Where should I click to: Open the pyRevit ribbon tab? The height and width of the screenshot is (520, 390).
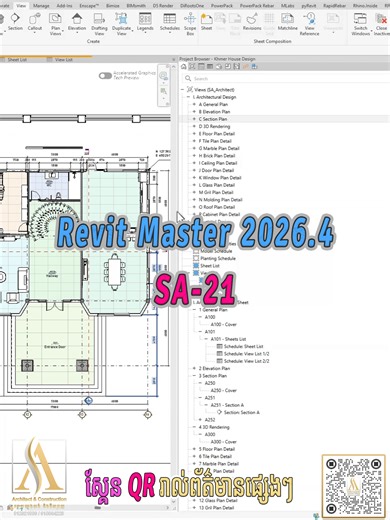click(309, 6)
